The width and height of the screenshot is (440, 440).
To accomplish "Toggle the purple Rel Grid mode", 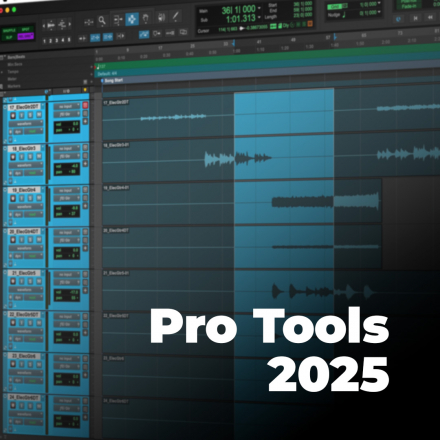I will point(26,36).
